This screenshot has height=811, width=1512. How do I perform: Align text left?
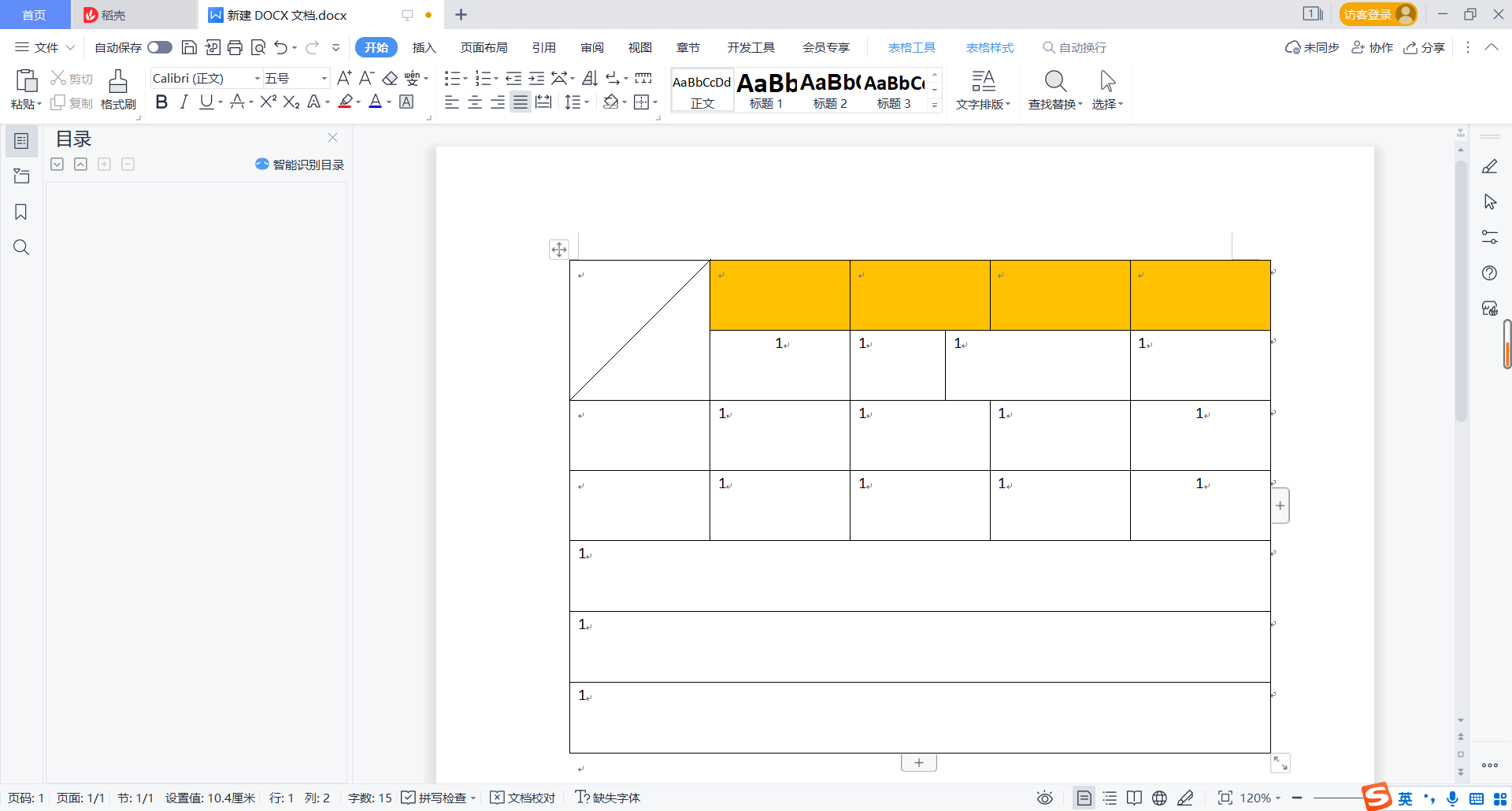point(452,102)
